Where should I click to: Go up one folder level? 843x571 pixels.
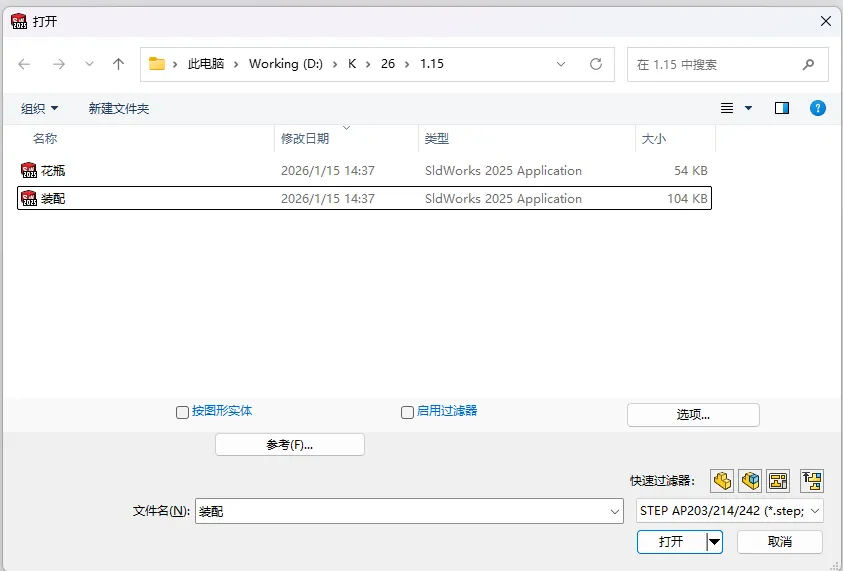118,65
